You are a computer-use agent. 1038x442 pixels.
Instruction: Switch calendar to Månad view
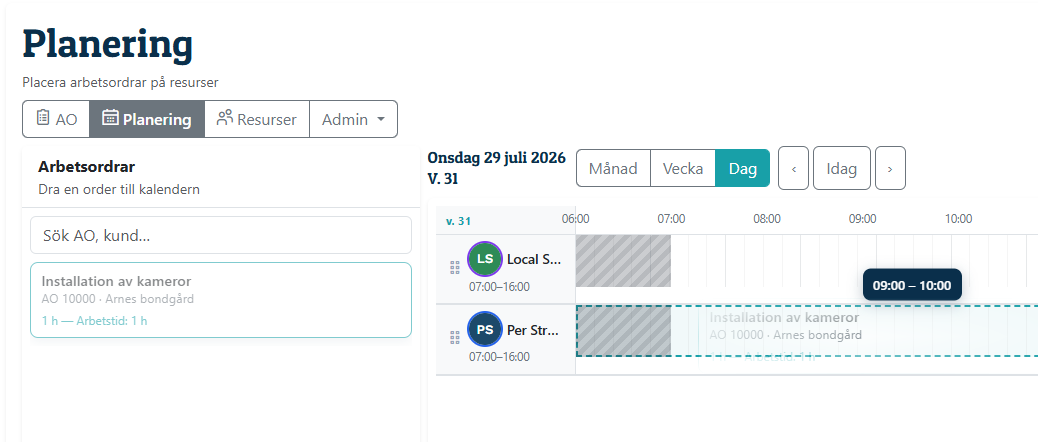[x=613, y=168]
